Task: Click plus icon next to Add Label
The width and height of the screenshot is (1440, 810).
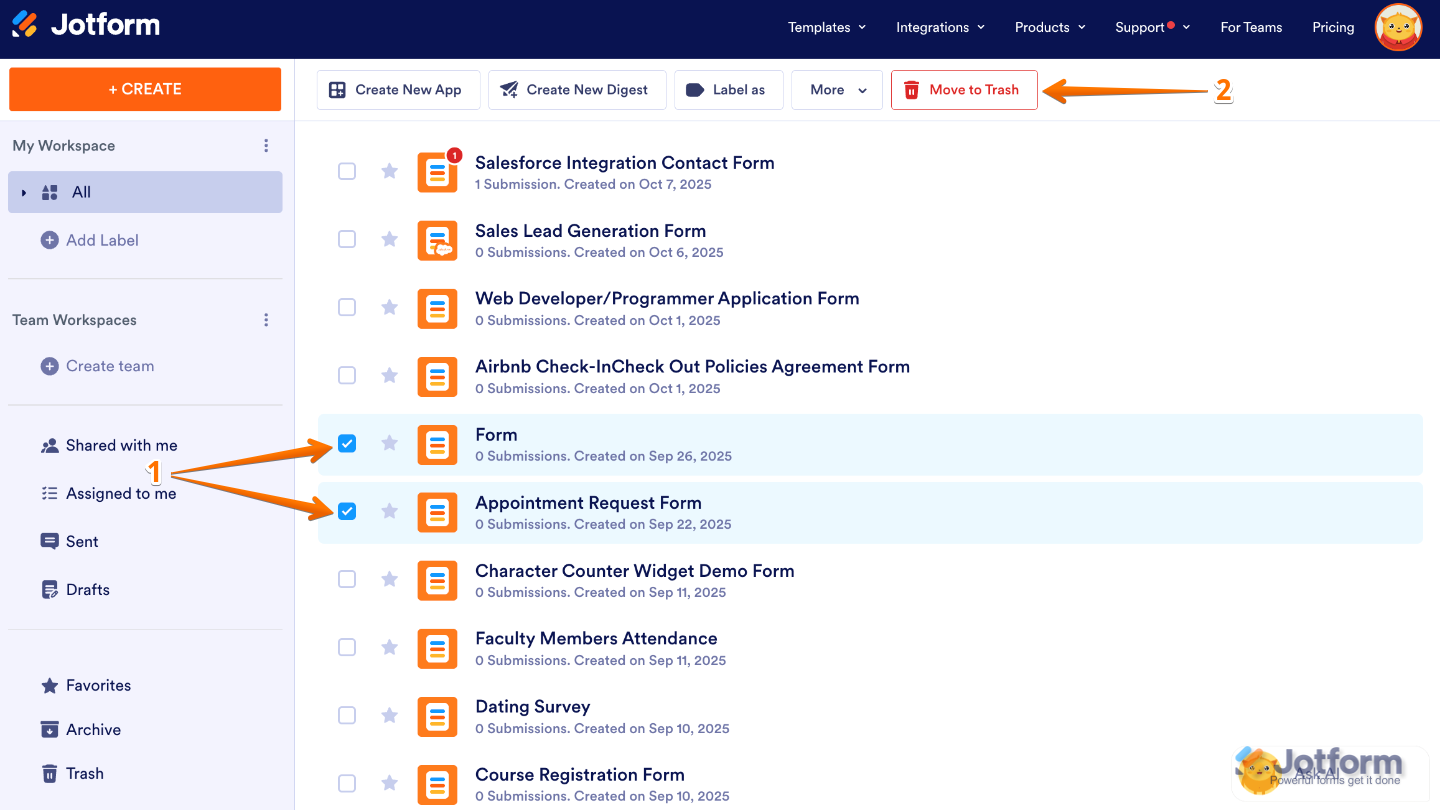Action: [49, 240]
